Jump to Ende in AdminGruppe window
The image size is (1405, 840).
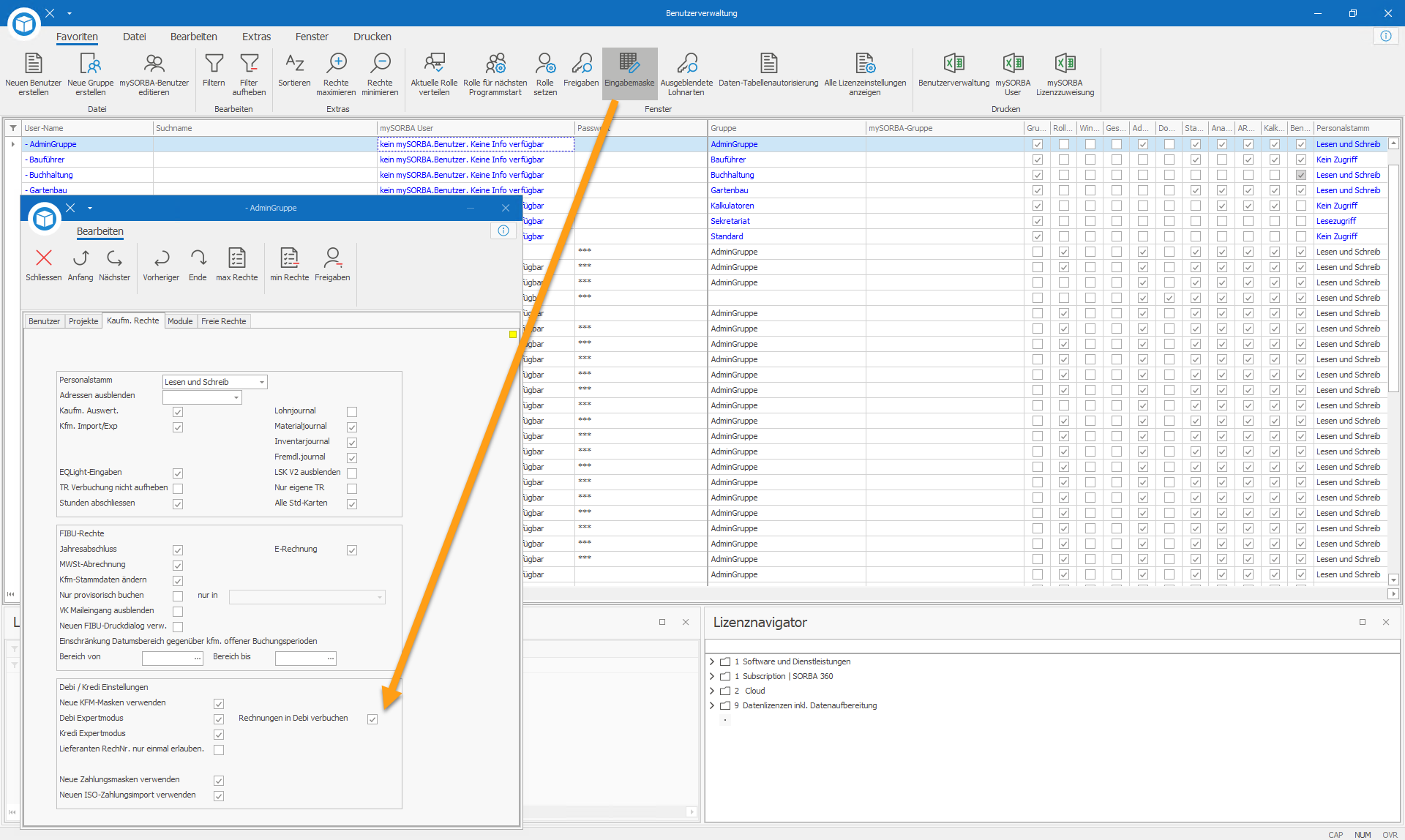198,265
